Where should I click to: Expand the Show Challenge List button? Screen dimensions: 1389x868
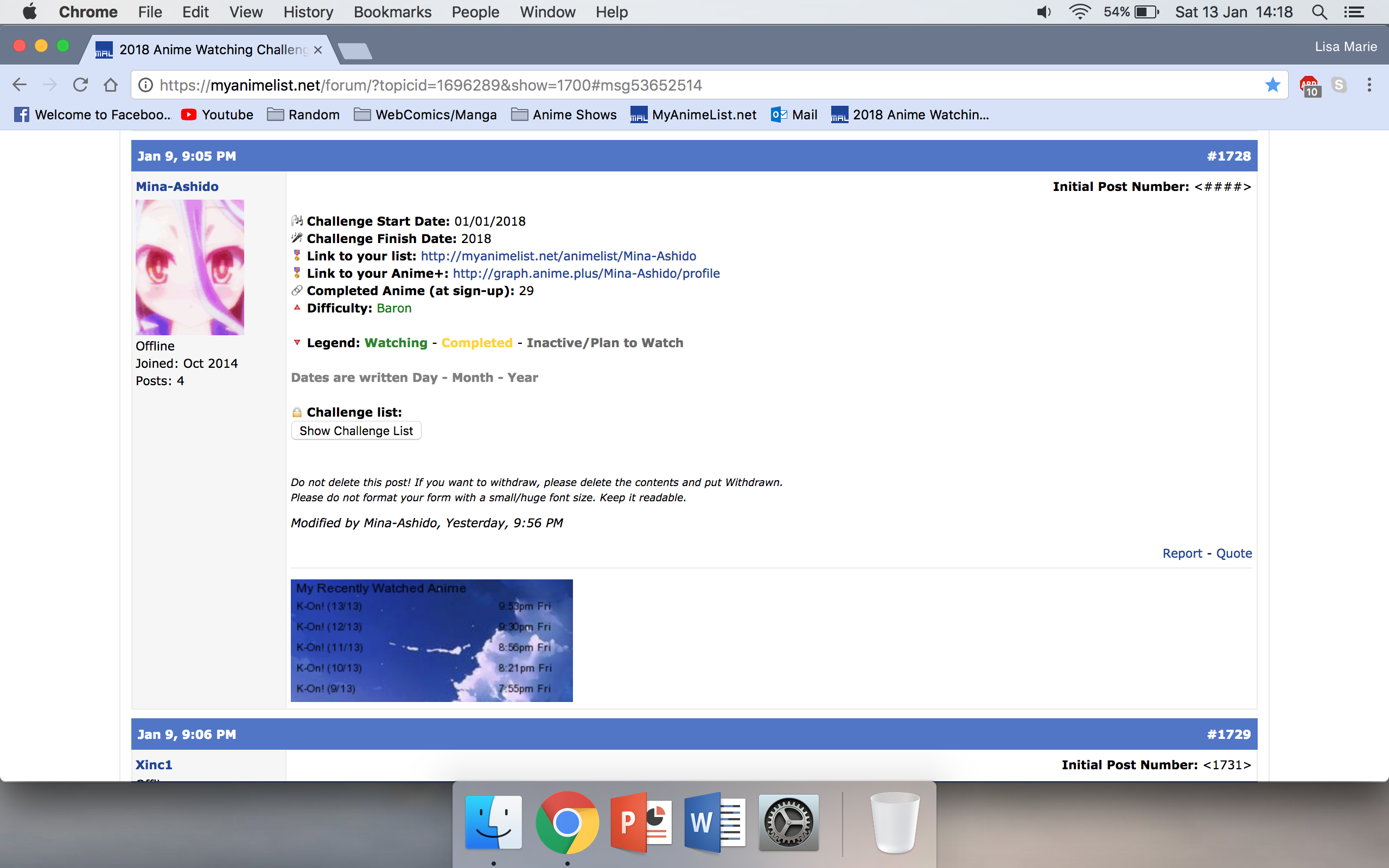(x=356, y=431)
